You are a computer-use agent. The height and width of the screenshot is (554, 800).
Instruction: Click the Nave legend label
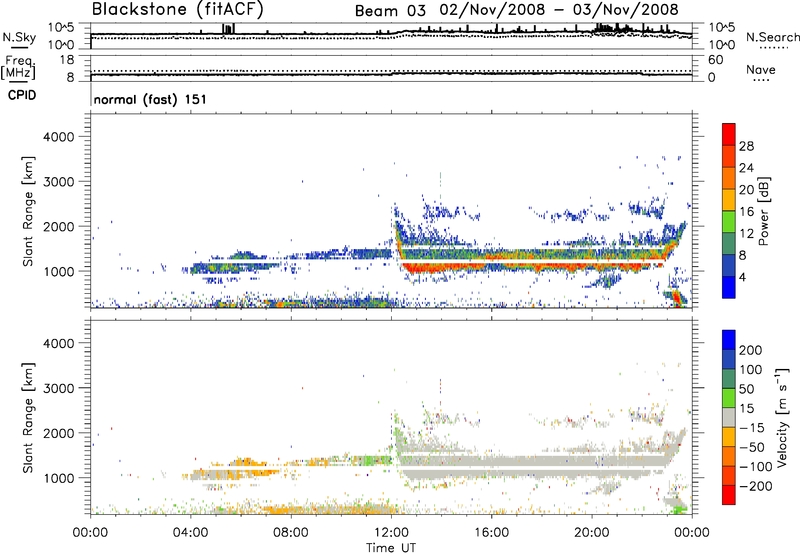(760, 69)
